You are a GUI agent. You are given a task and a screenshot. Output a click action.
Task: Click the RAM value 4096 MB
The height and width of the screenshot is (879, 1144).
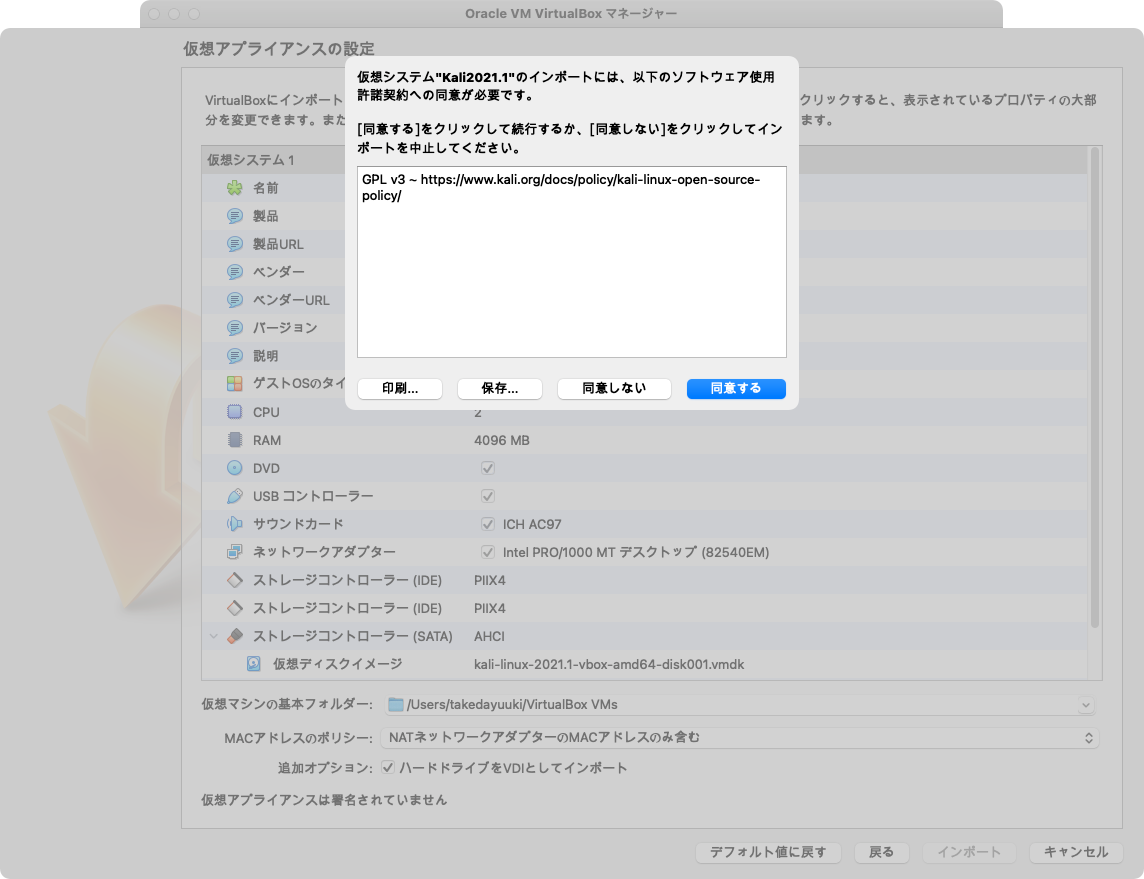[502, 441]
